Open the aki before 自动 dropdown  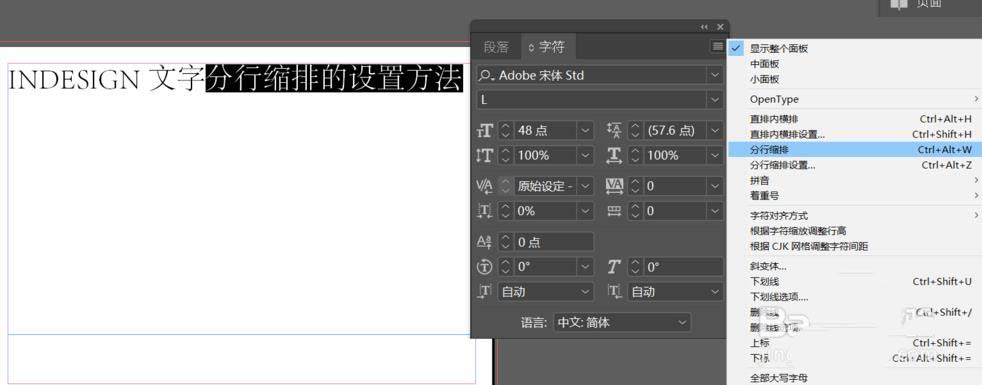585,292
